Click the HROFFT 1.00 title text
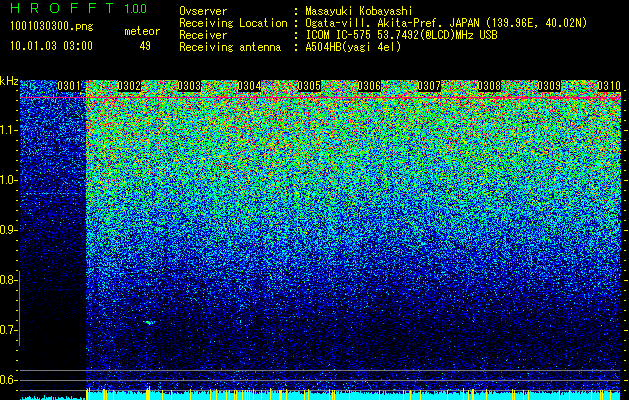The width and height of the screenshot is (629, 400). 79,8
